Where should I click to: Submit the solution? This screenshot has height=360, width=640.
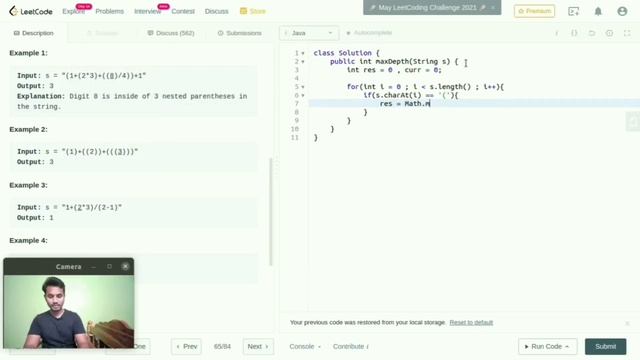coord(605,347)
